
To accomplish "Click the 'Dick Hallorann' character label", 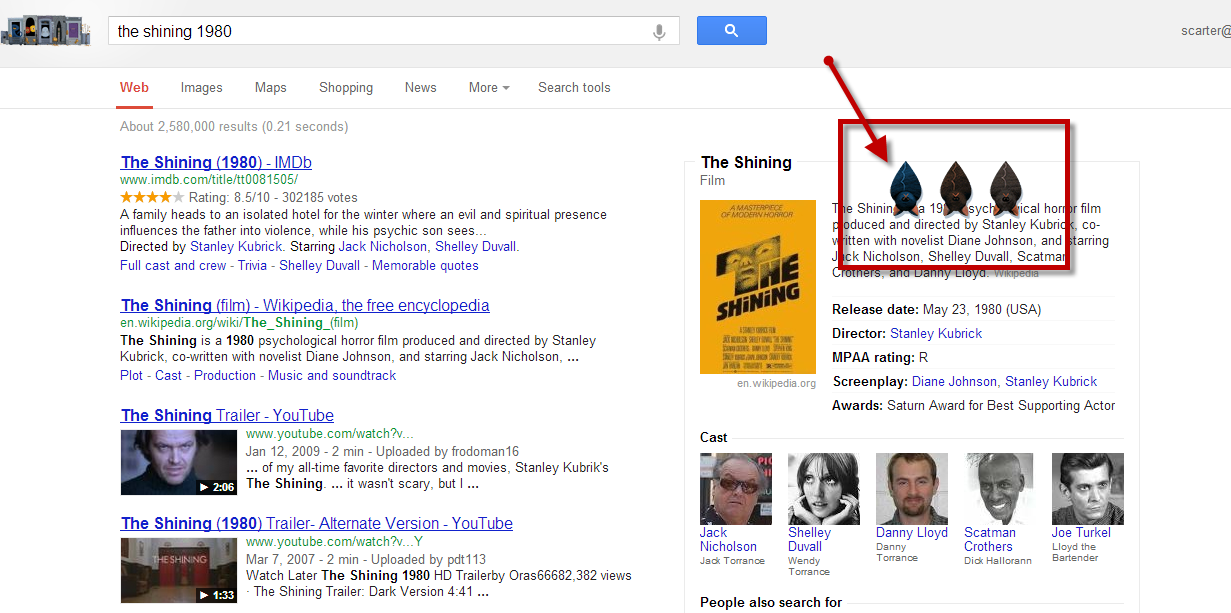I will point(998,561).
